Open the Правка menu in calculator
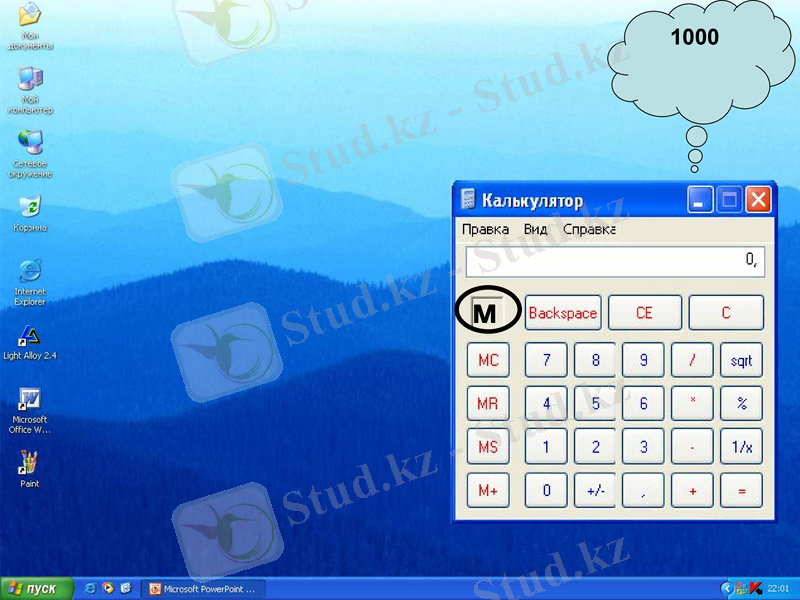Viewport: 800px width, 600px height. click(485, 229)
